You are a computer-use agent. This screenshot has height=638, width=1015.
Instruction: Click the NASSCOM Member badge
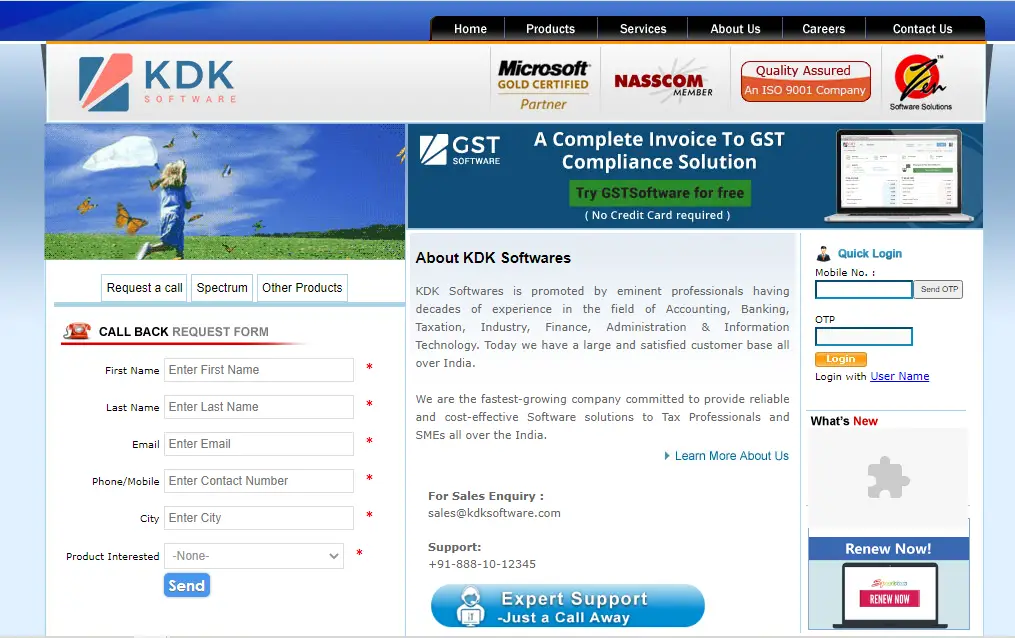(664, 83)
